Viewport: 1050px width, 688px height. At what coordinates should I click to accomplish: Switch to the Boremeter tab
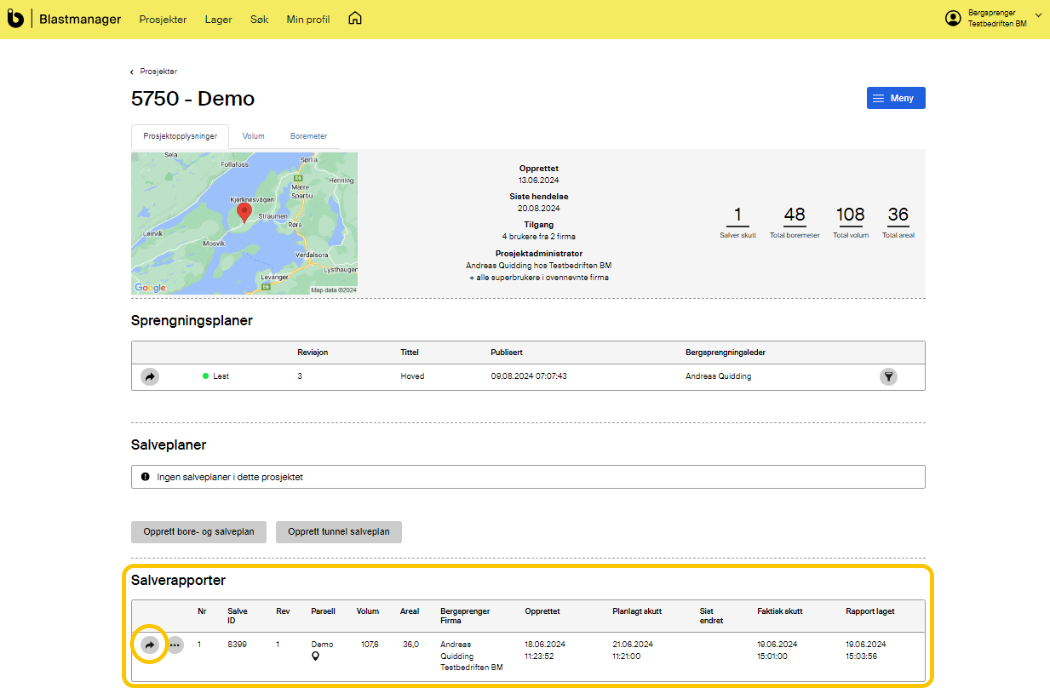tap(308, 136)
